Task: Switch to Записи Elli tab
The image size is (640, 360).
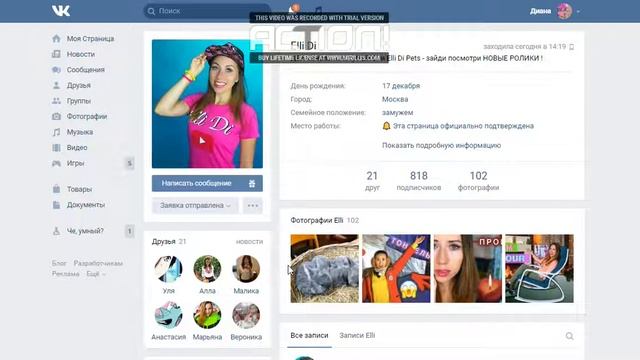Action: point(357,336)
